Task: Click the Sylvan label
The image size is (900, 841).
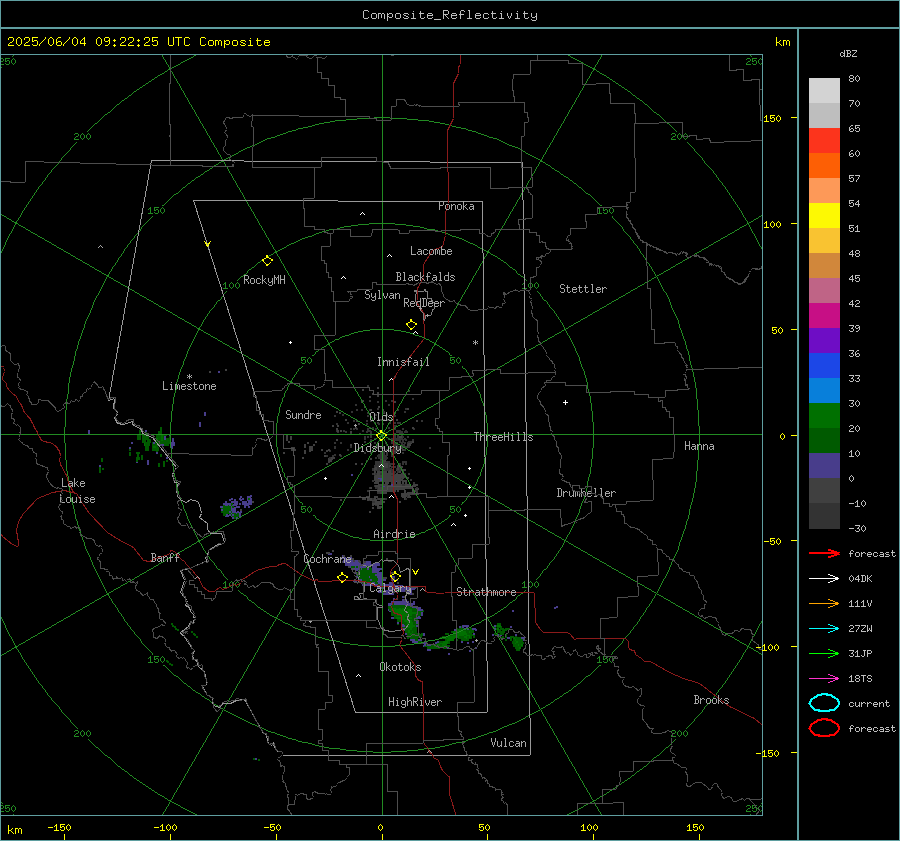Action: 382,295
